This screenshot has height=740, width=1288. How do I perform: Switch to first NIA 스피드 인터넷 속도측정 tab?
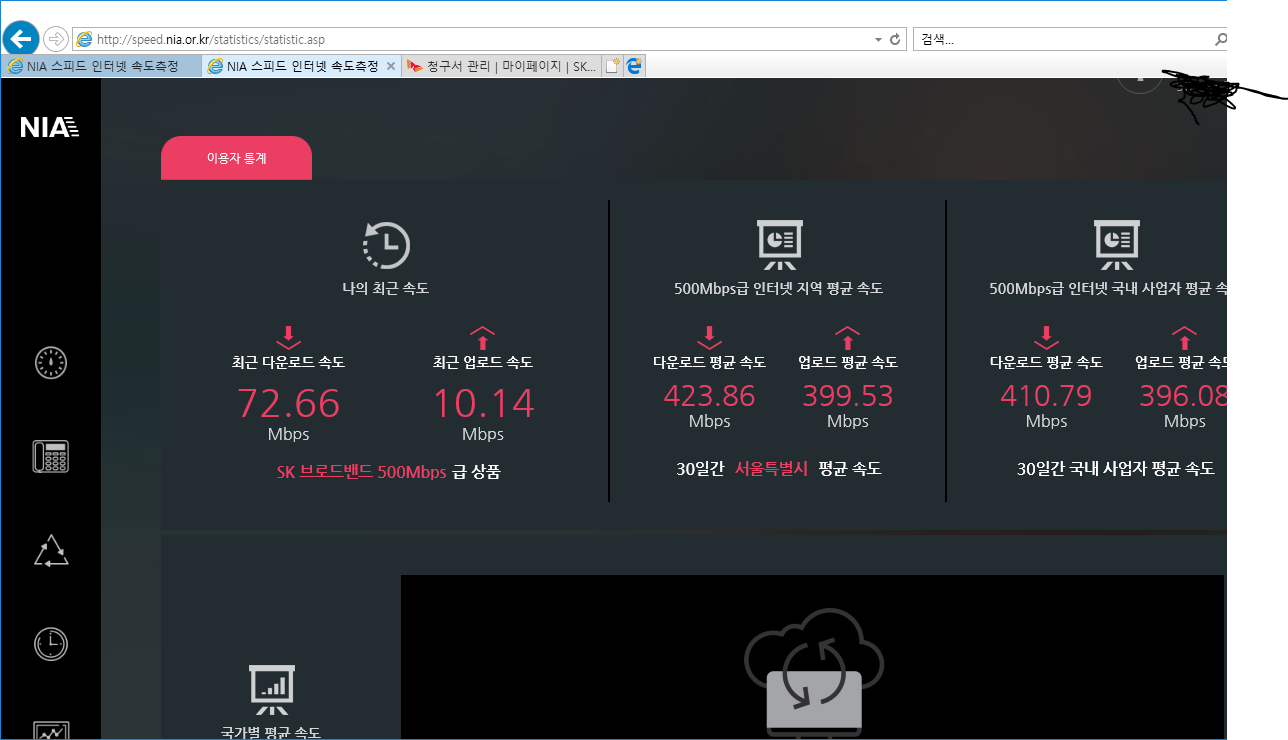point(101,66)
